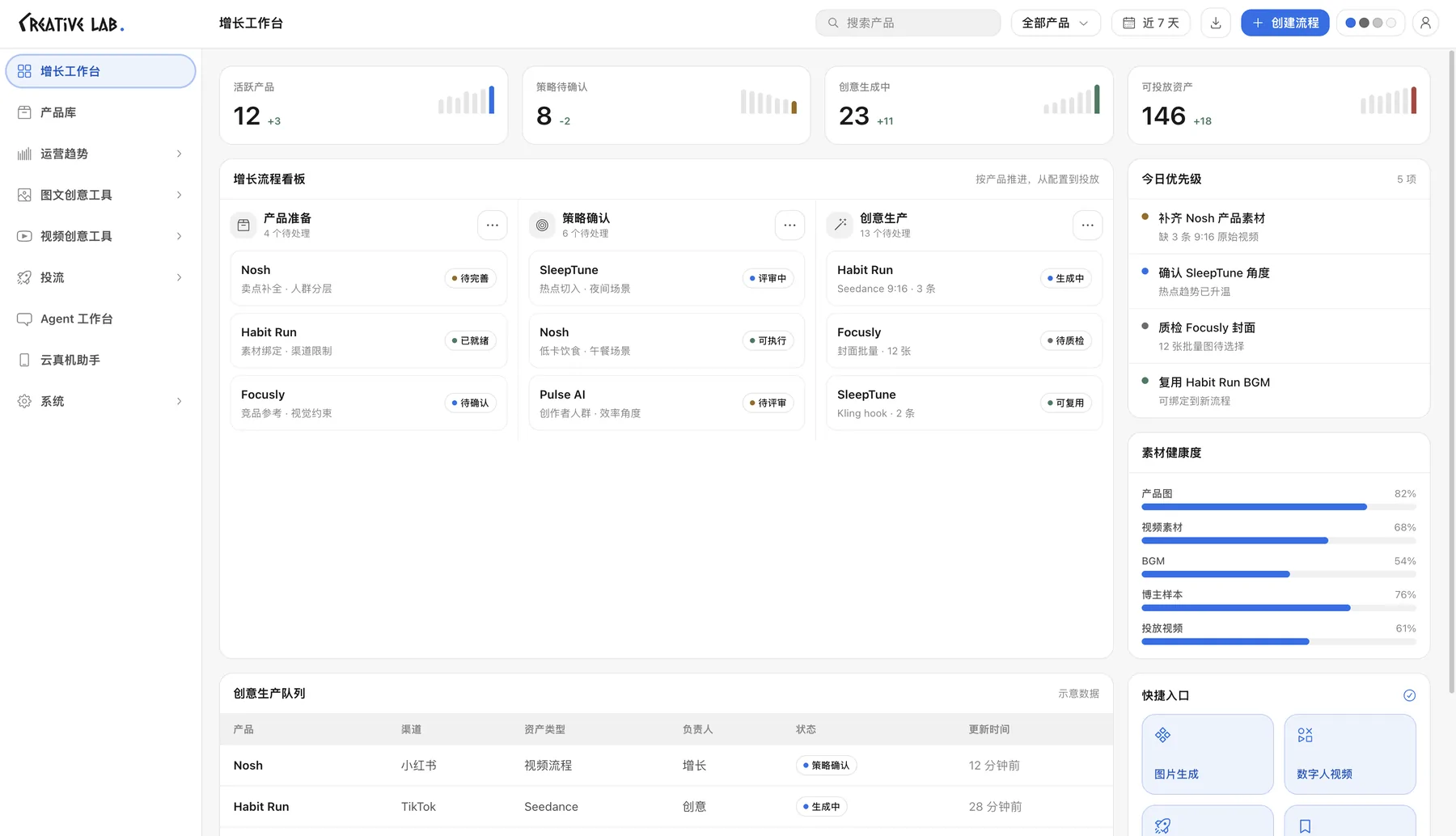The height and width of the screenshot is (836, 1456).
Task: Click the 运营趋势 bar chart icon
Action: [x=24, y=154]
